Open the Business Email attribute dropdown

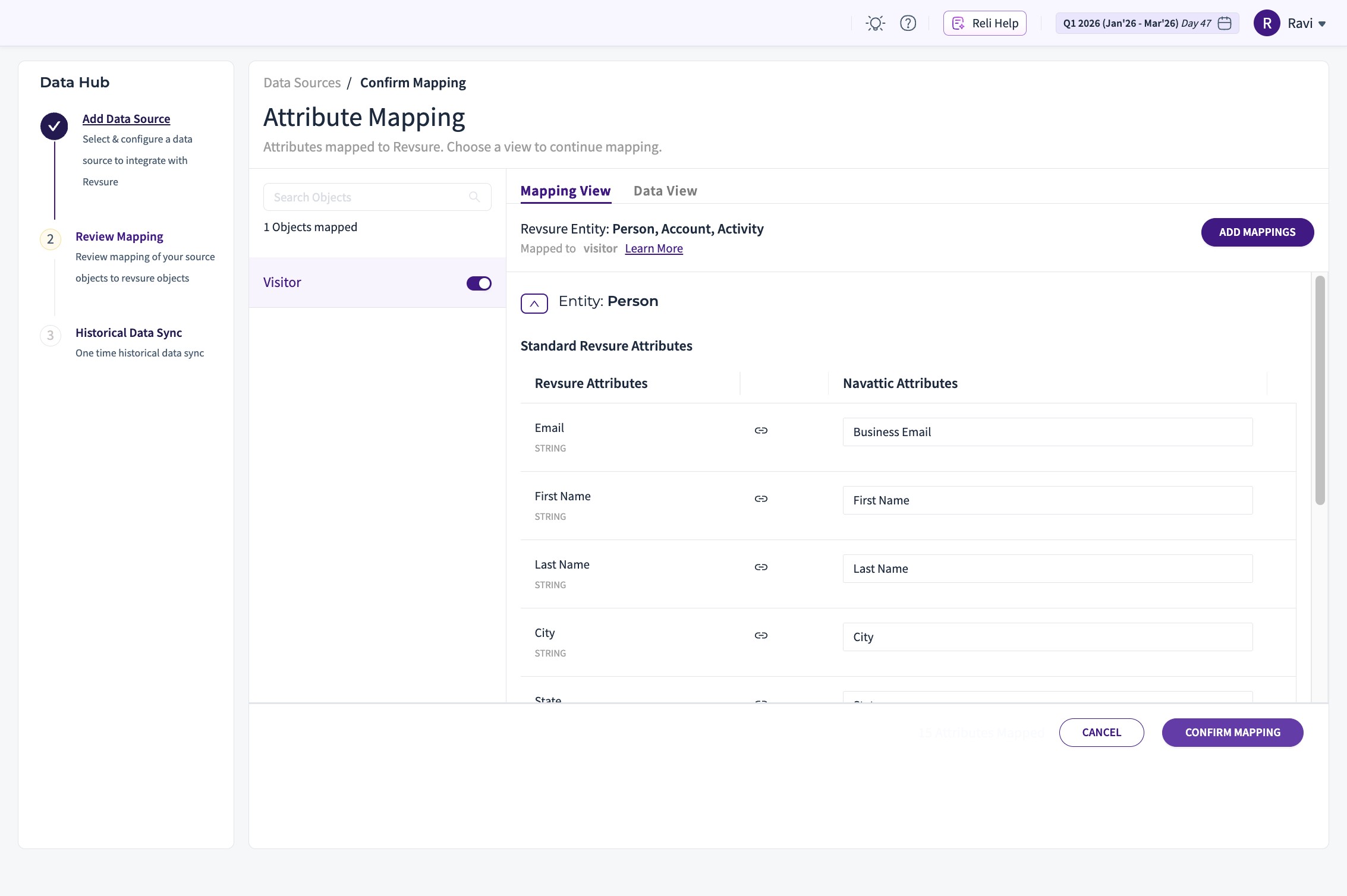pyautogui.click(x=1047, y=432)
